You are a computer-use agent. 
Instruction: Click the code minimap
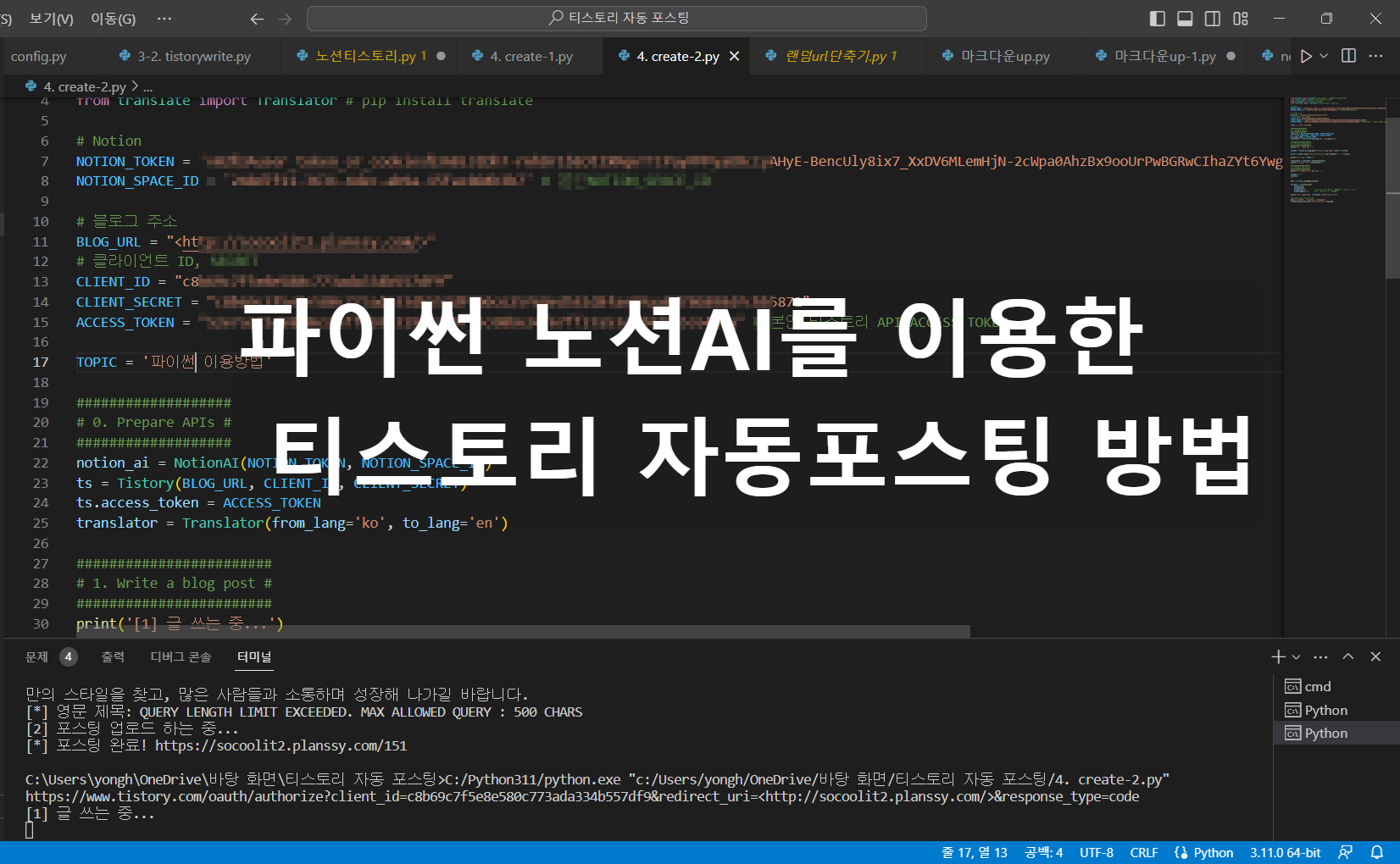point(1335,152)
